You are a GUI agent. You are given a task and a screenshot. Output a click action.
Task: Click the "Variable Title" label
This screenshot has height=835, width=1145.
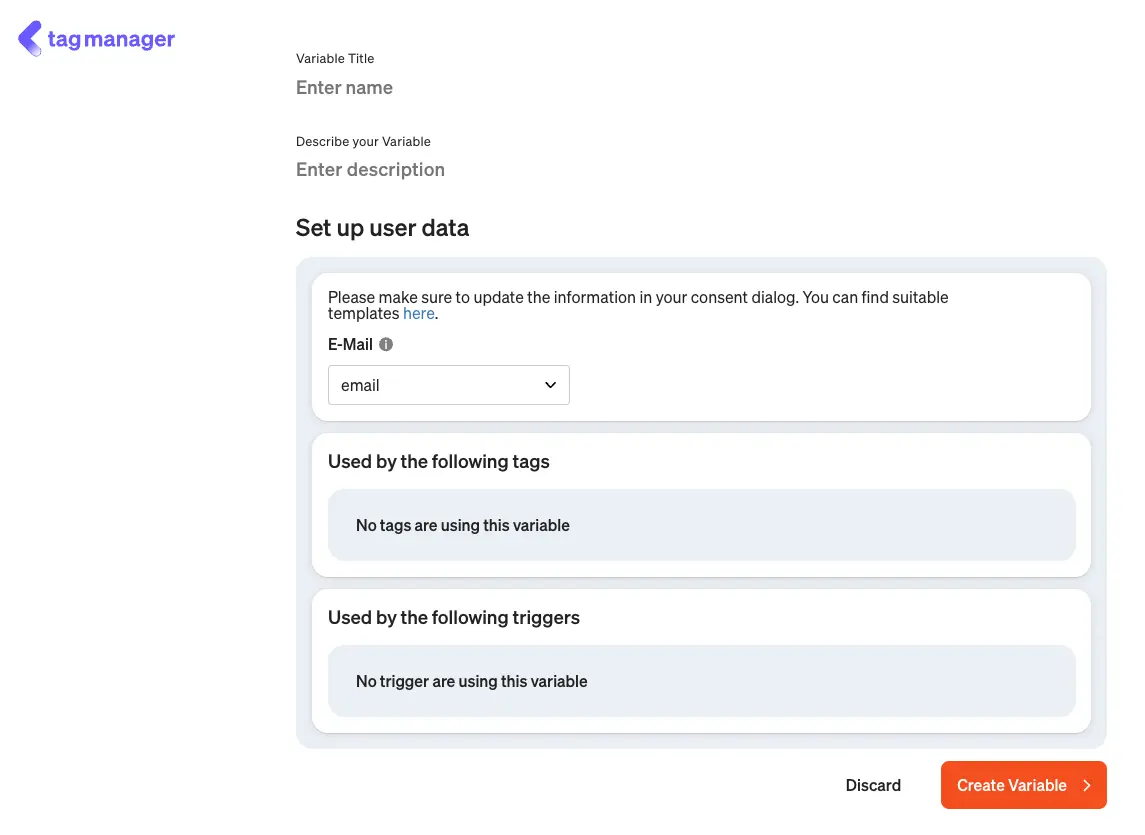coord(335,59)
